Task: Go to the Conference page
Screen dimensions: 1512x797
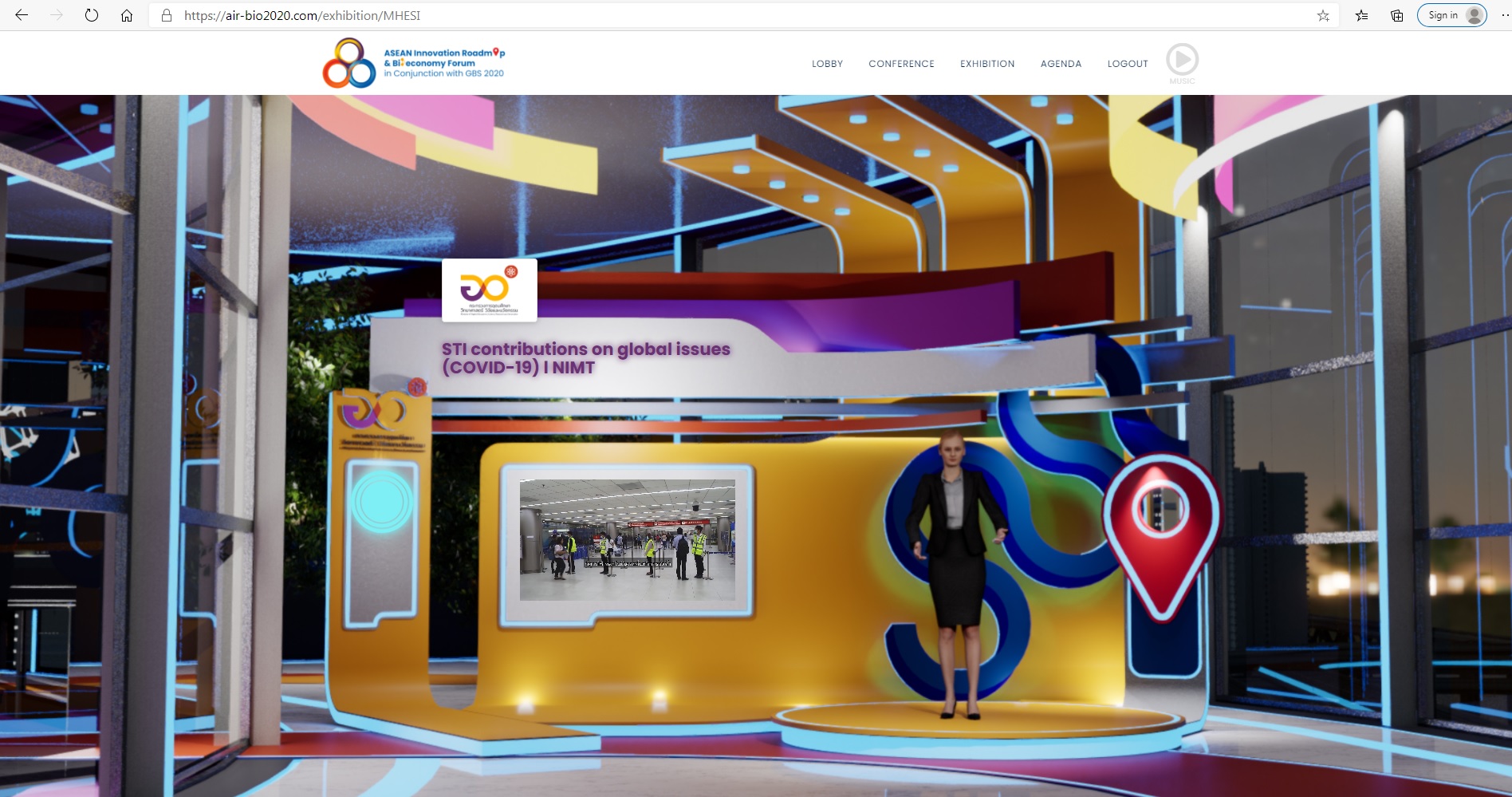Action: 901,64
